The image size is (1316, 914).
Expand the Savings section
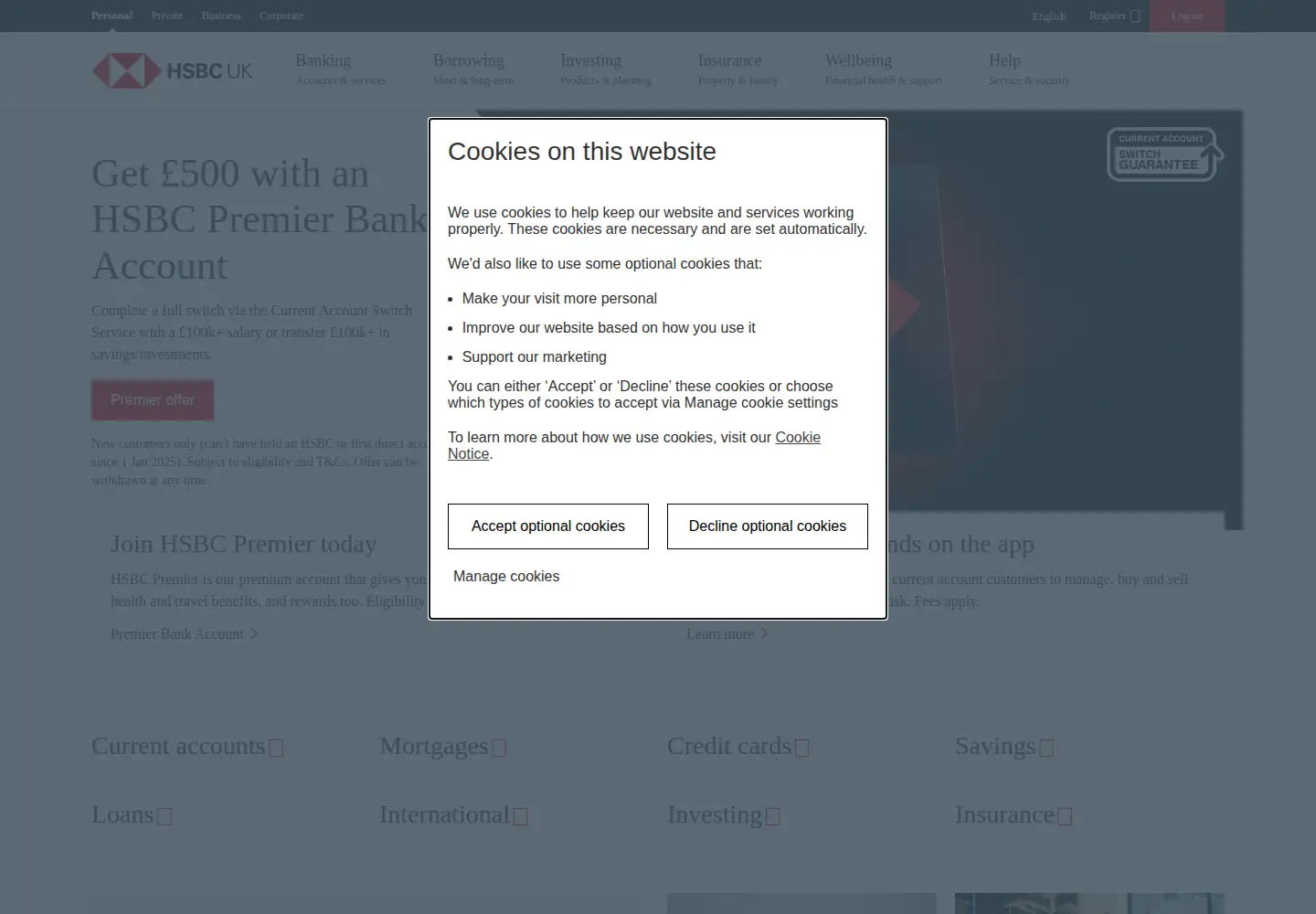[x=1004, y=747]
